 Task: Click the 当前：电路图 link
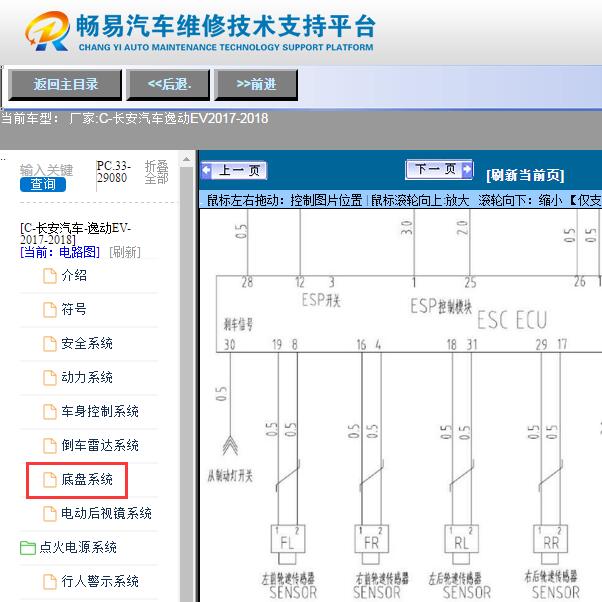point(60,252)
